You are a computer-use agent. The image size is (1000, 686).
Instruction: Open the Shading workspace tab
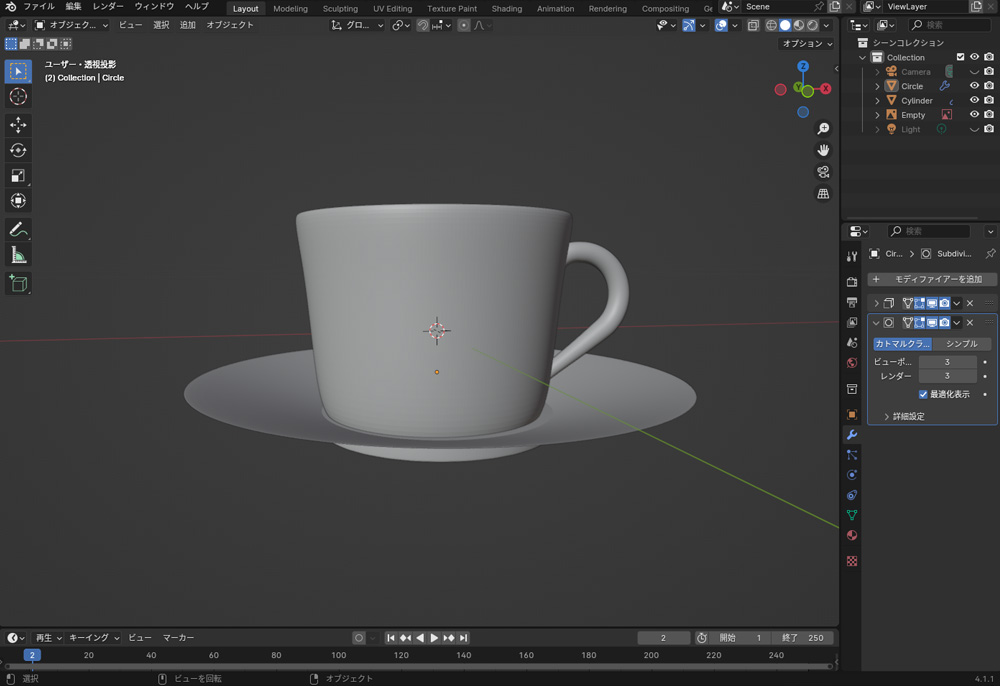pos(506,9)
